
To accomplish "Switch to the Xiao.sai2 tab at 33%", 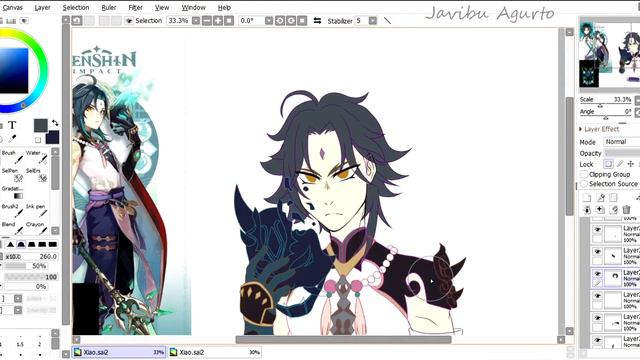I will 119,352.
